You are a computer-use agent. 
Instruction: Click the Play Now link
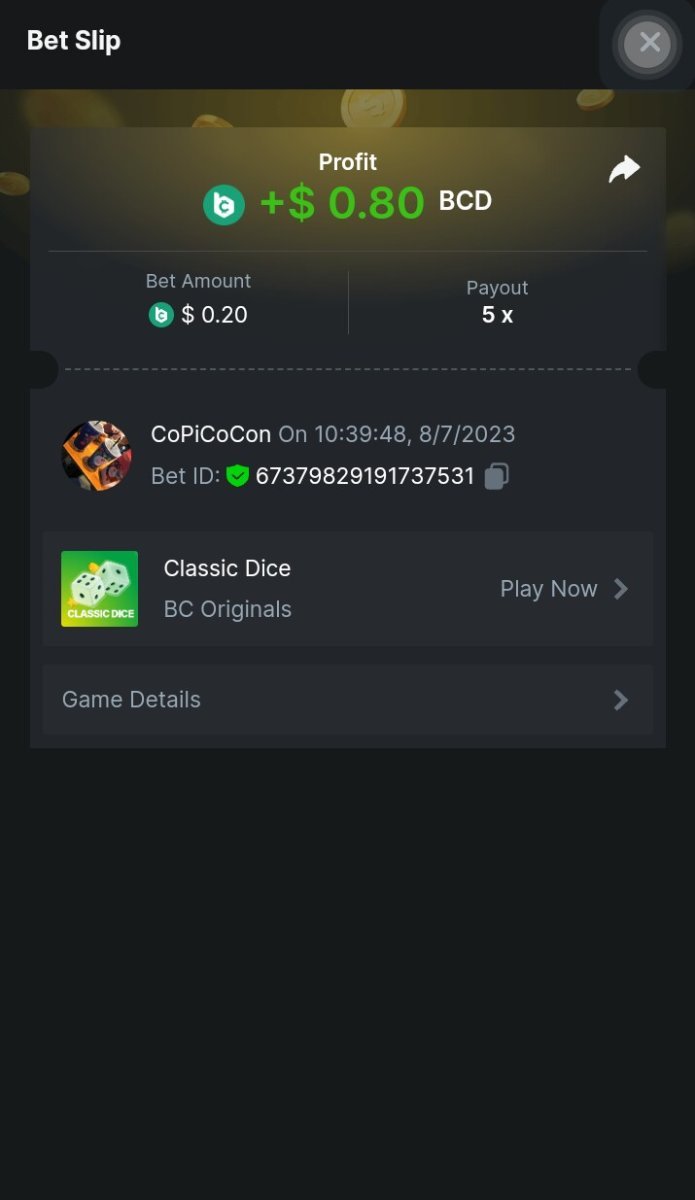549,589
